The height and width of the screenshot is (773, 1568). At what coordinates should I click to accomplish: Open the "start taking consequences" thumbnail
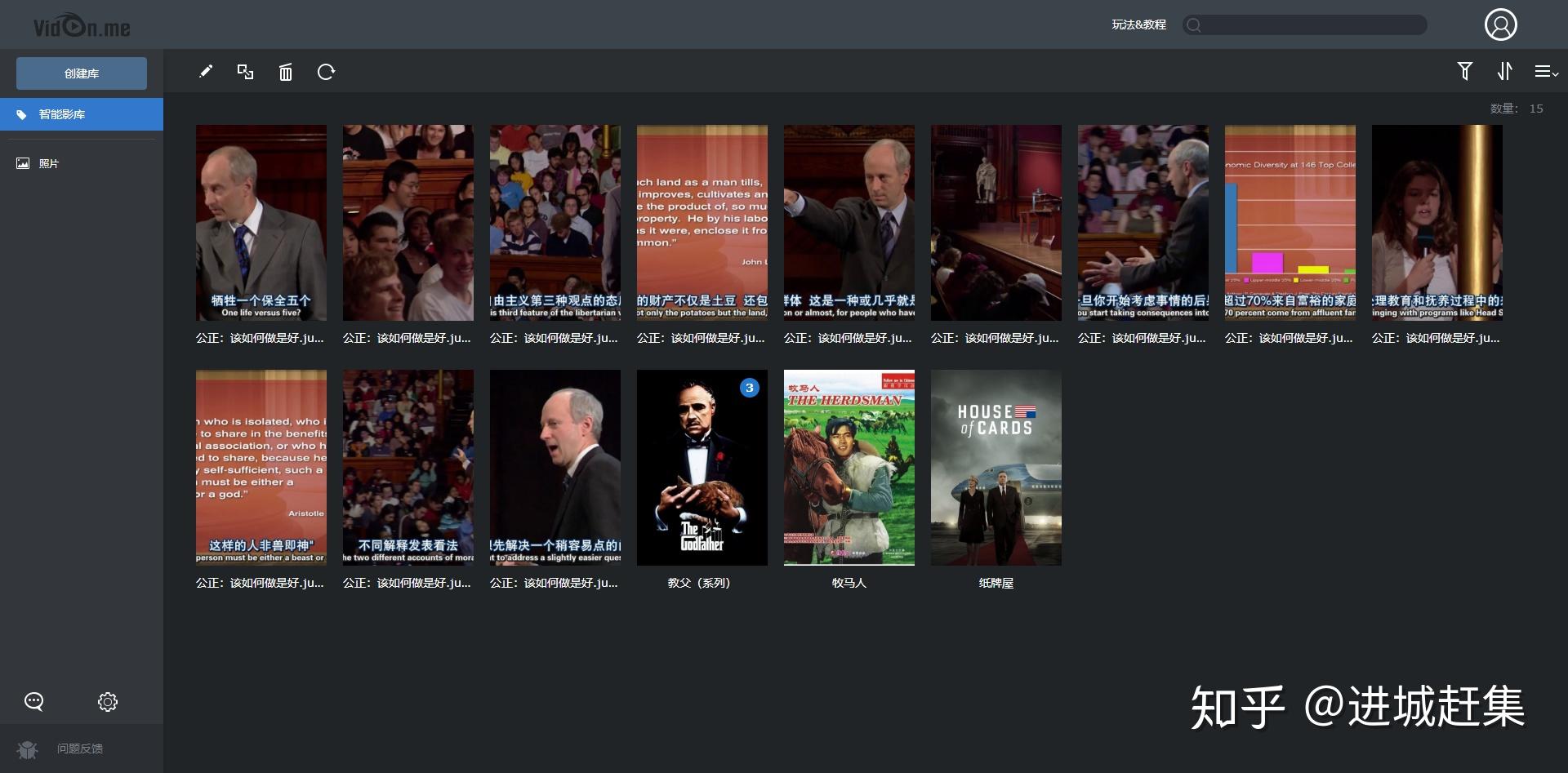click(1143, 223)
